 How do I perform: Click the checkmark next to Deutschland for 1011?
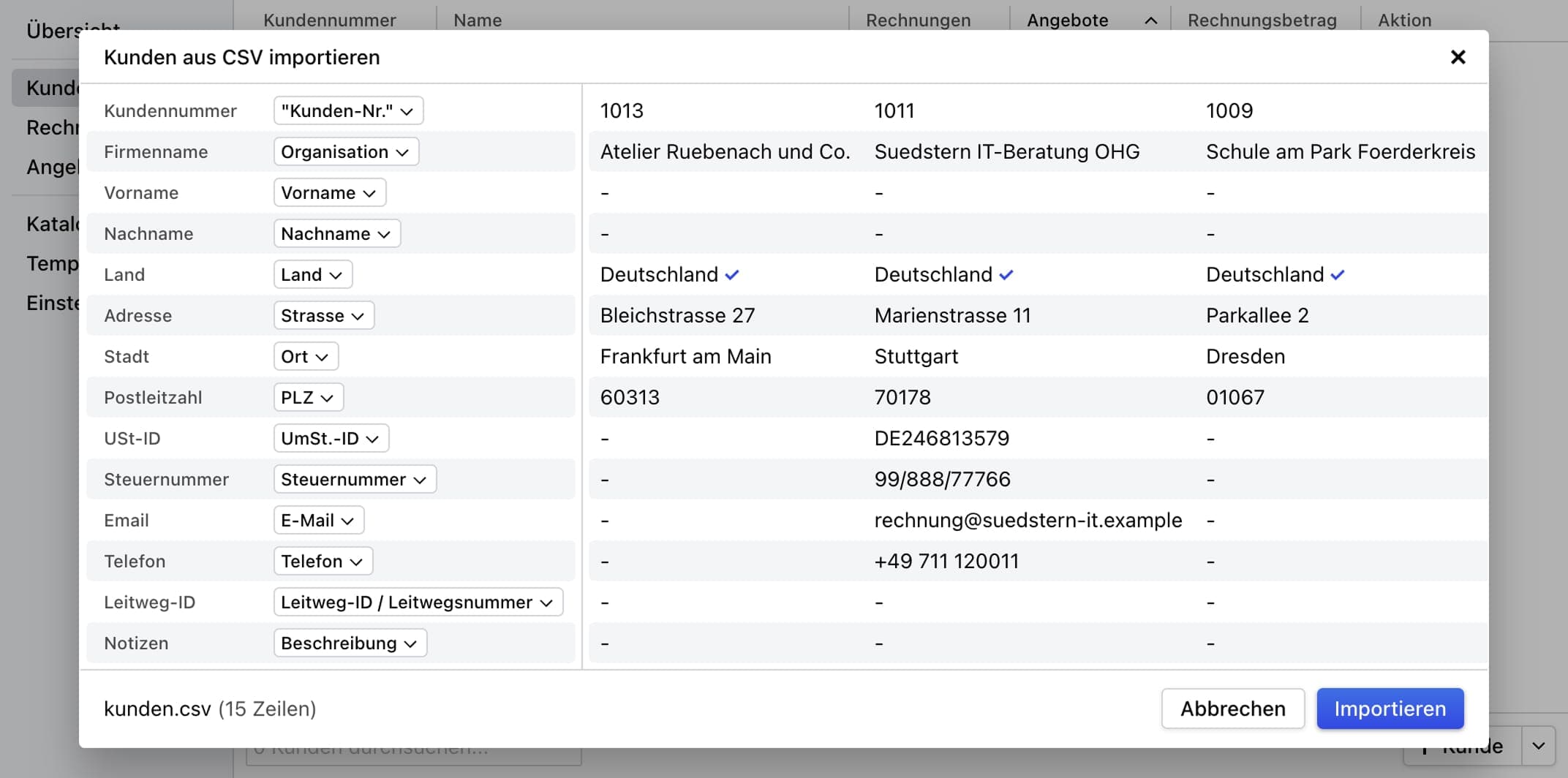1006,275
